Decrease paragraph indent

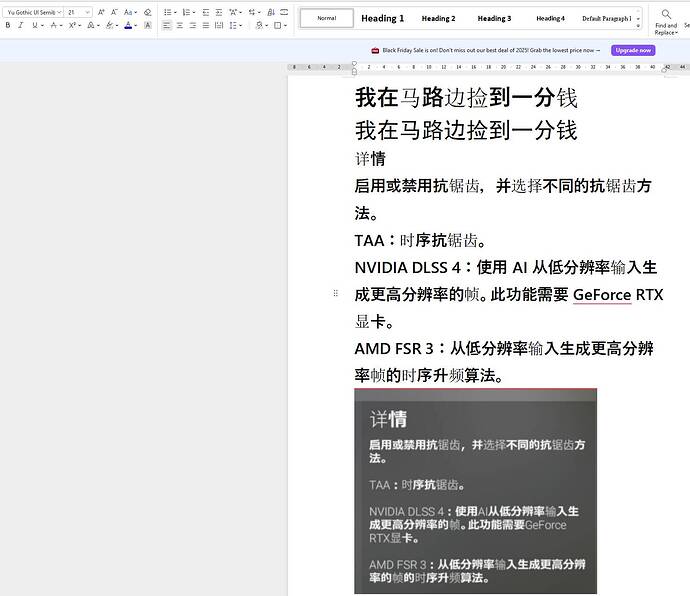click(206, 12)
